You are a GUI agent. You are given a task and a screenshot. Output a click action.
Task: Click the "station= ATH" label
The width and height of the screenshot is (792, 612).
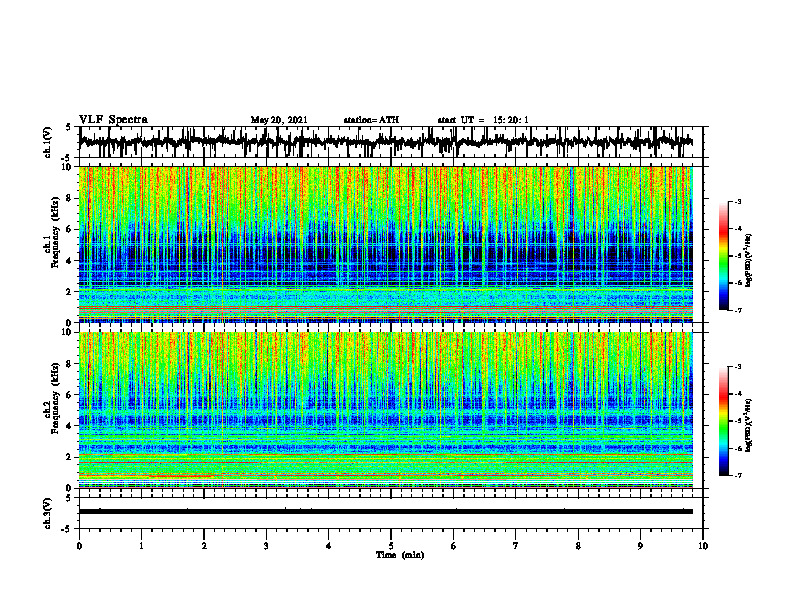[371, 120]
